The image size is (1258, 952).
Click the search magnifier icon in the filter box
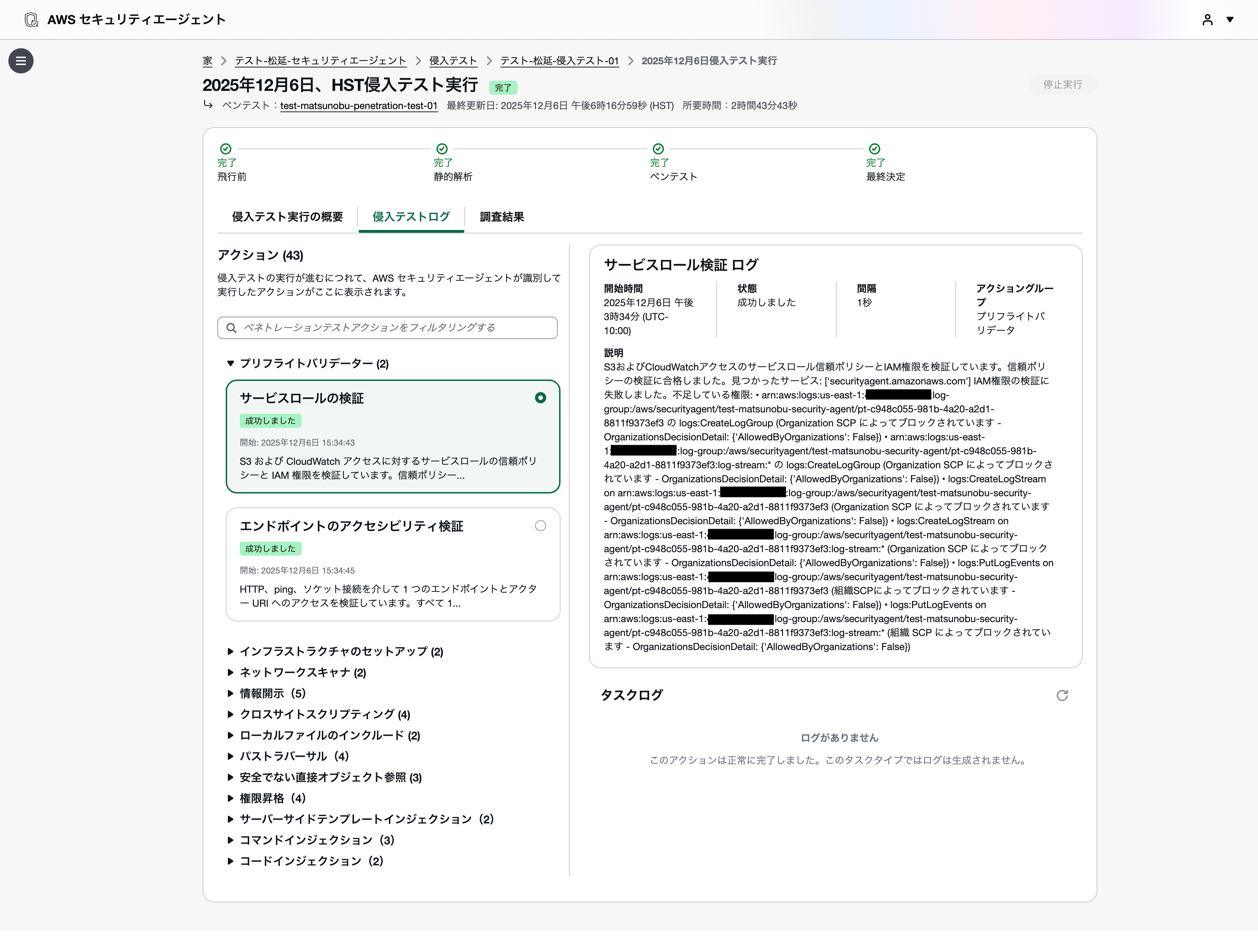click(x=231, y=328)
